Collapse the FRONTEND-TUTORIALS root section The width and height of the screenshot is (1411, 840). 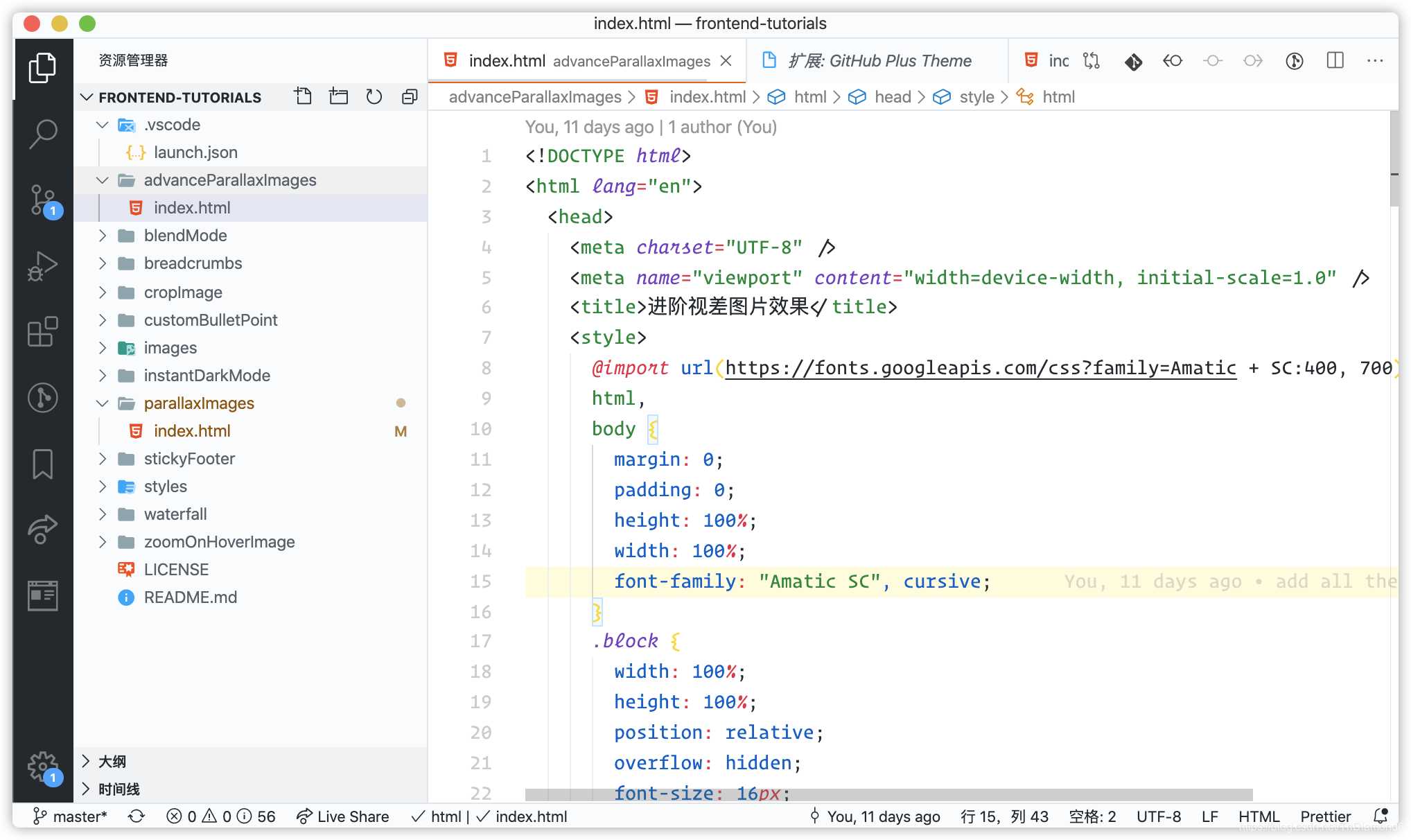click(87, 97)
